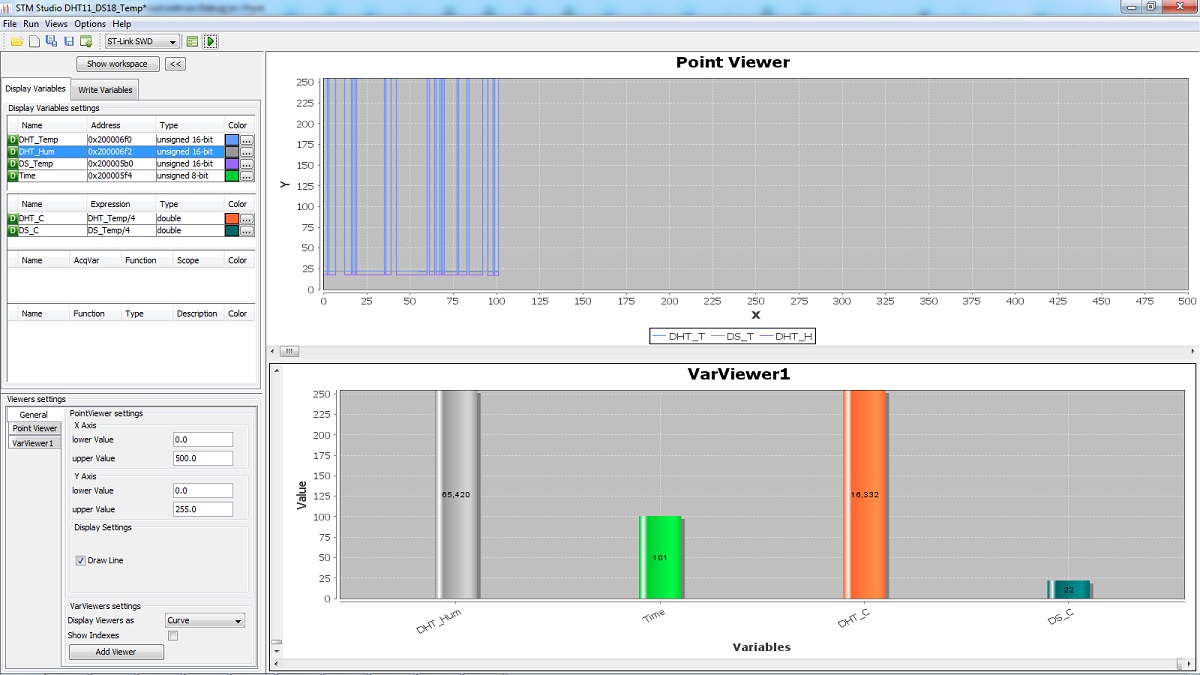This screenshot has height=675, width=1200.
Task: Open the color picker button for DS_C
Action: 246,231
